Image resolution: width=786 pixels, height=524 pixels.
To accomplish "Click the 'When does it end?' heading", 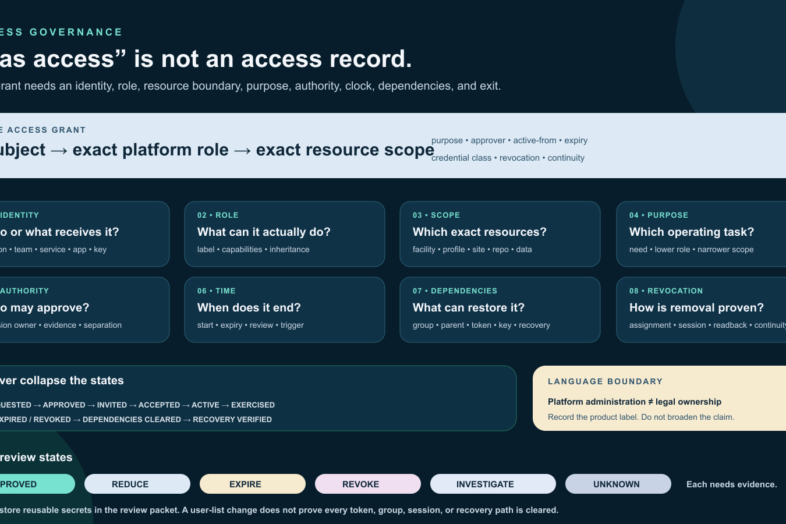I will tap(249, 307).
